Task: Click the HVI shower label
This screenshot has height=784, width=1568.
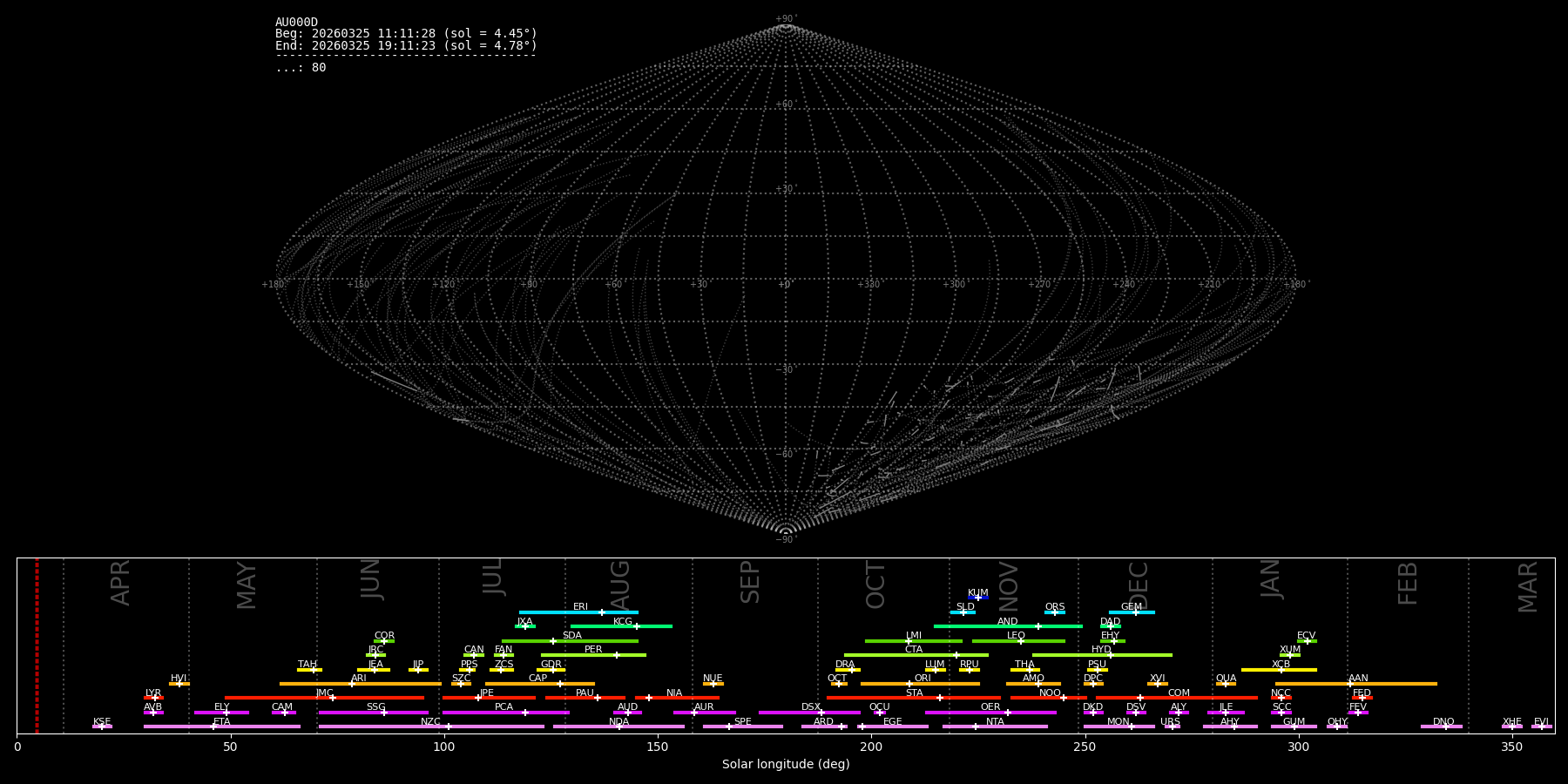Action: pyautogui.click(x=179, y=679)
